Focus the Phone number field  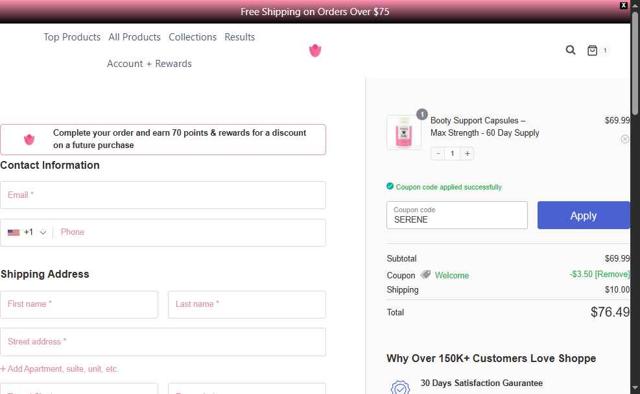tap(190, 232)
